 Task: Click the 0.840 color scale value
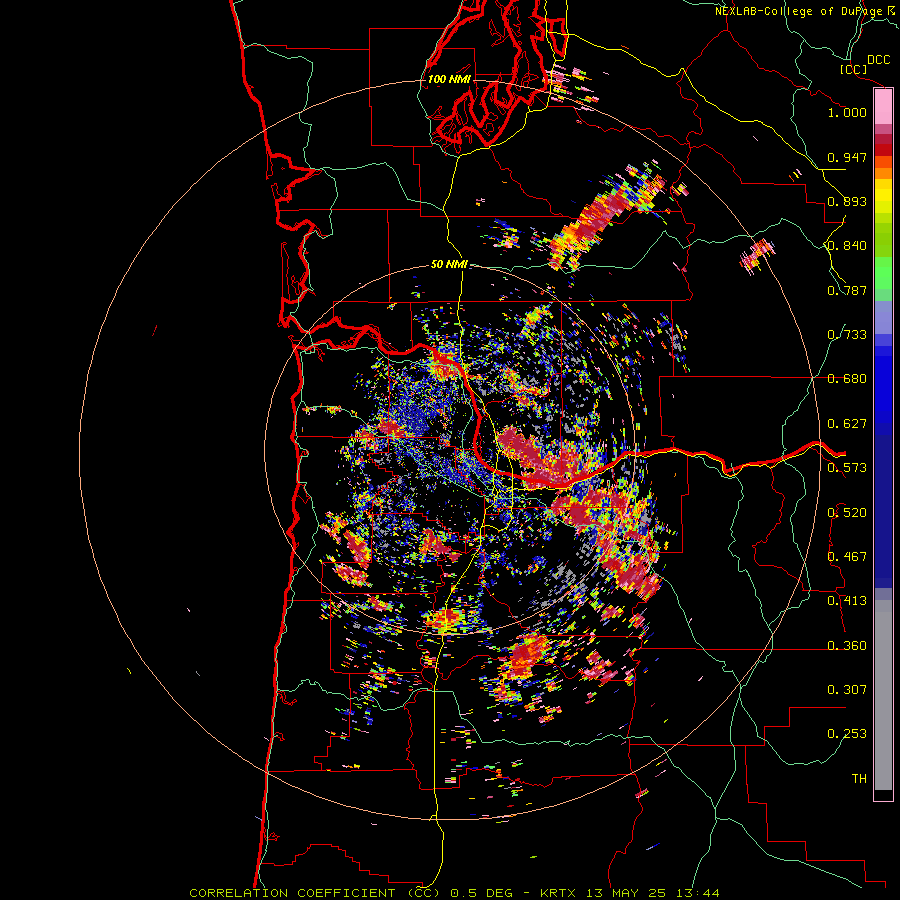(847, 246)
